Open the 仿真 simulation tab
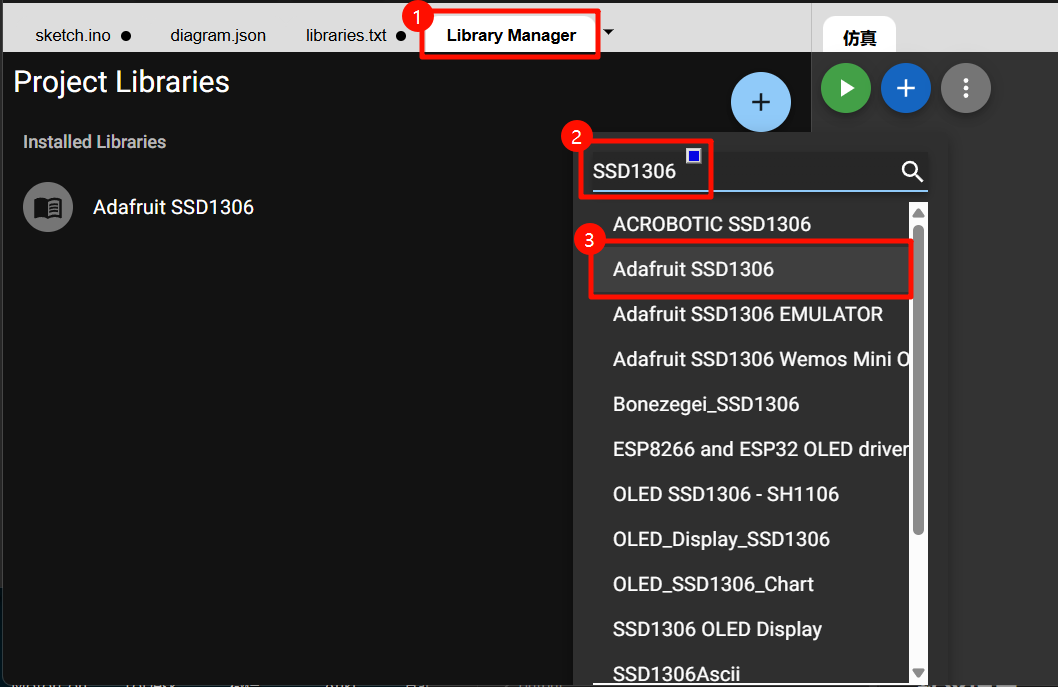Image resolution: width=1058 pixels, height=687 pixels. [x=859, y=37]
